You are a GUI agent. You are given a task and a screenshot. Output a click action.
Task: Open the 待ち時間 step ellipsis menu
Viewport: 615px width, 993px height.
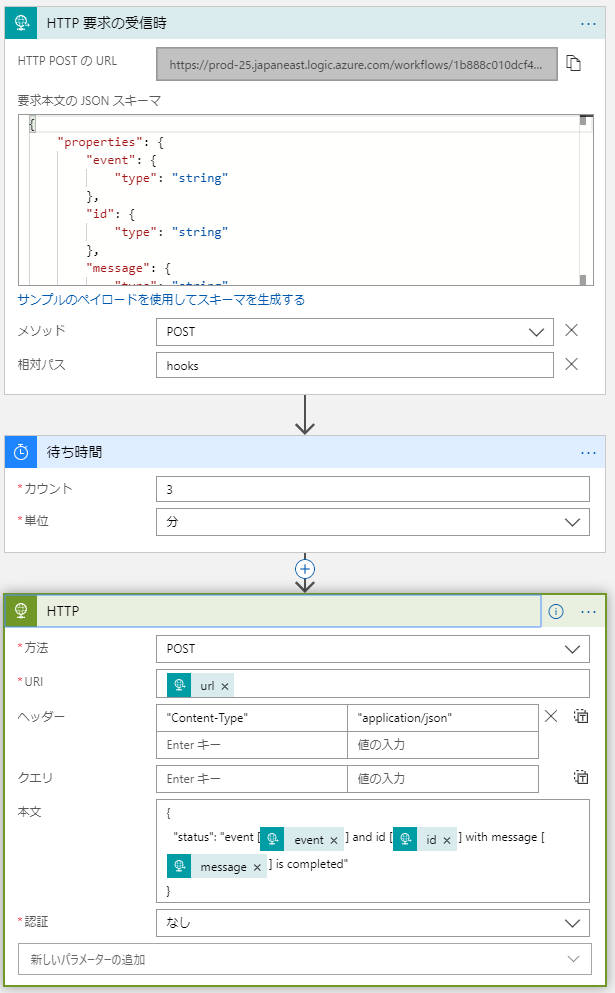coord(588,453)
